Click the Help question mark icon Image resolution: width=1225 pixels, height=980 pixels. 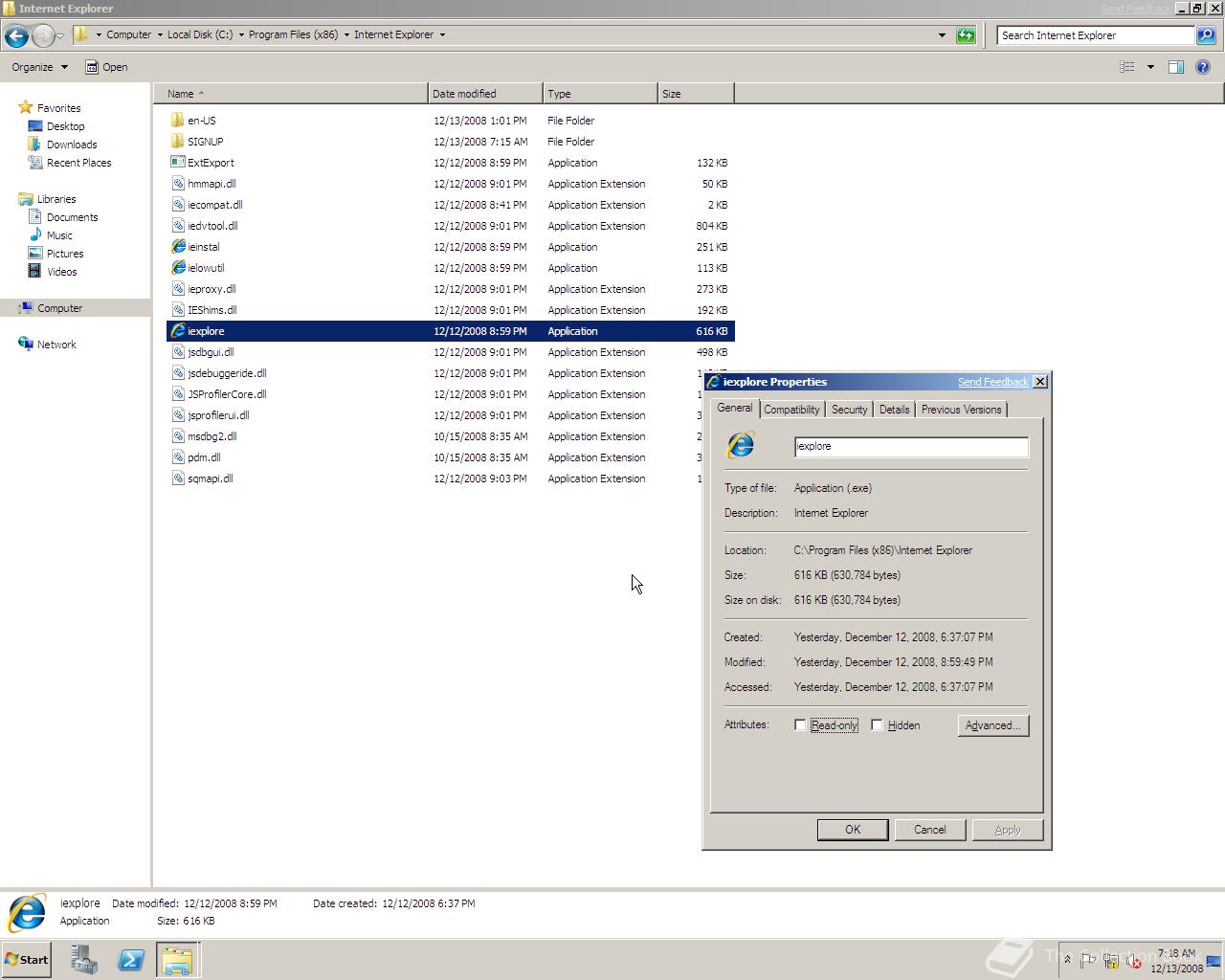(1203, 67)
